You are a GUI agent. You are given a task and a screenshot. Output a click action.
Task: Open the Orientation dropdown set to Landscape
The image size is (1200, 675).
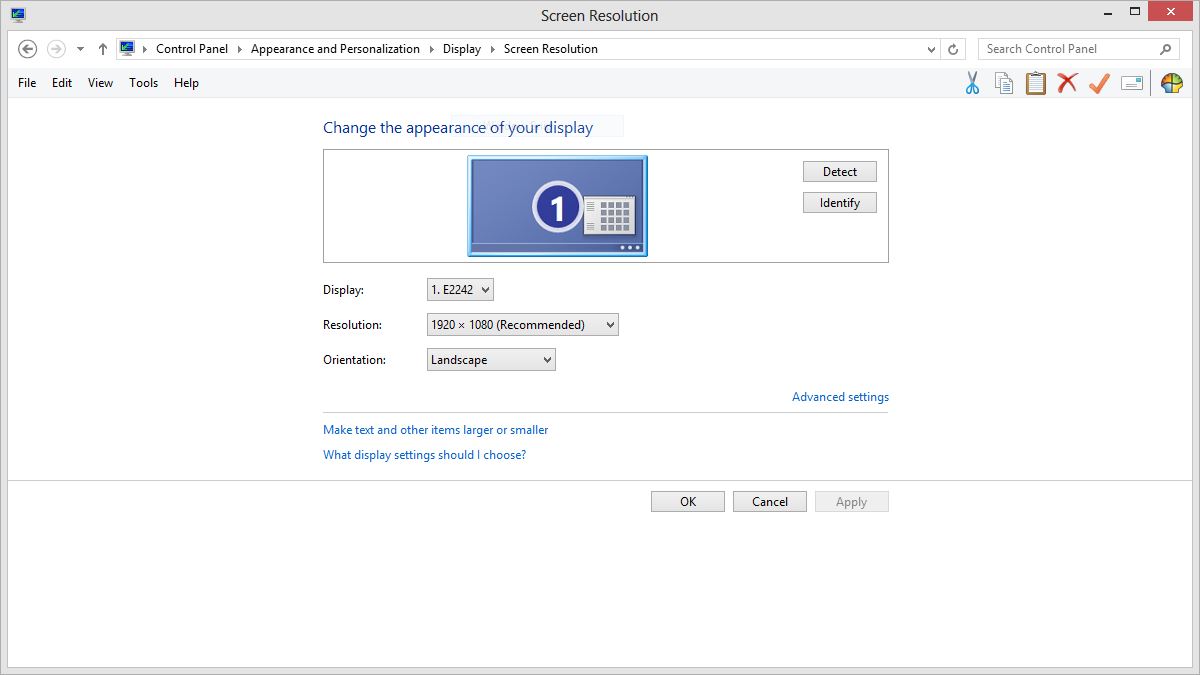tap(491, 360)
